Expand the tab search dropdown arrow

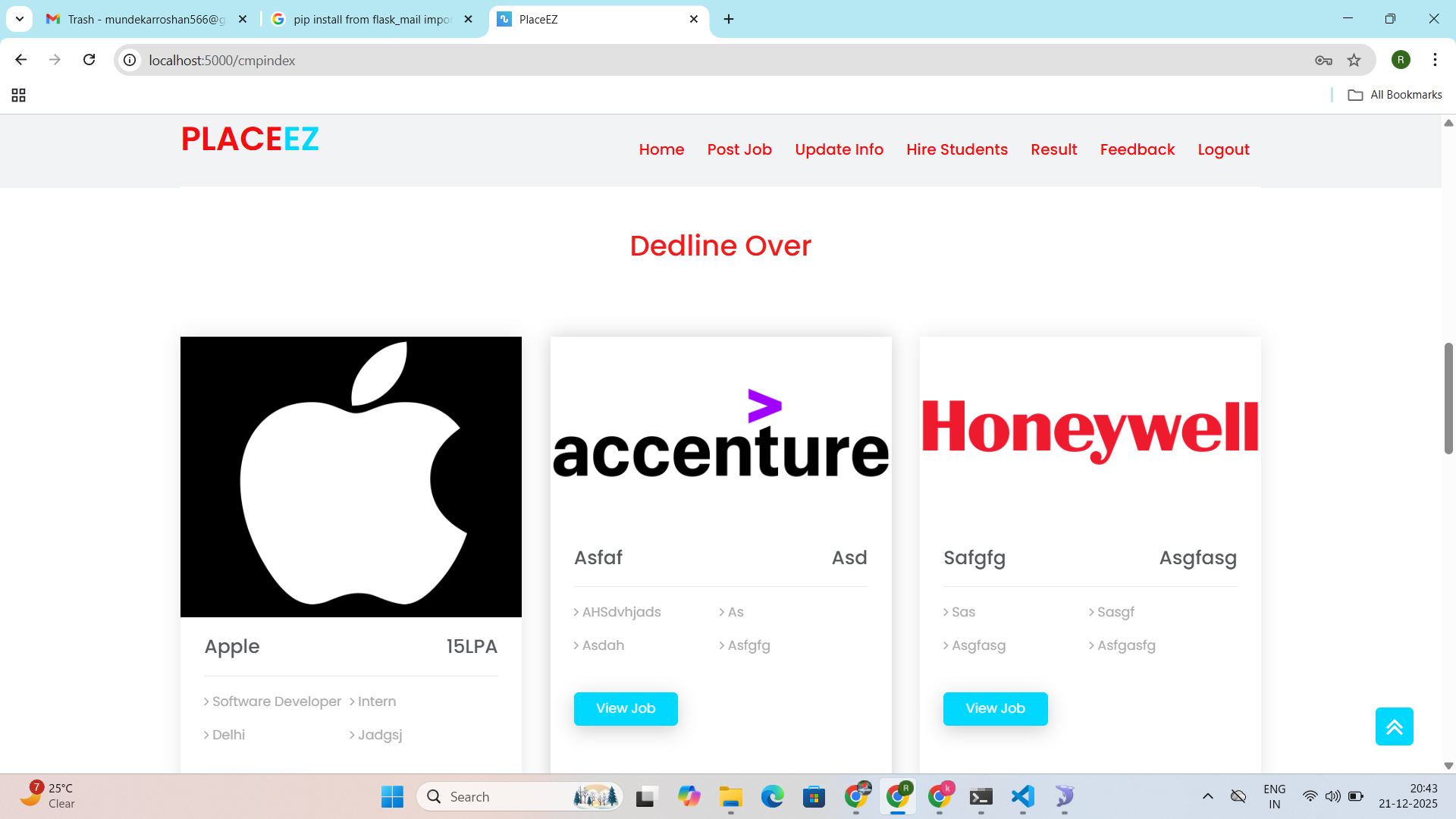pos(20,19)
